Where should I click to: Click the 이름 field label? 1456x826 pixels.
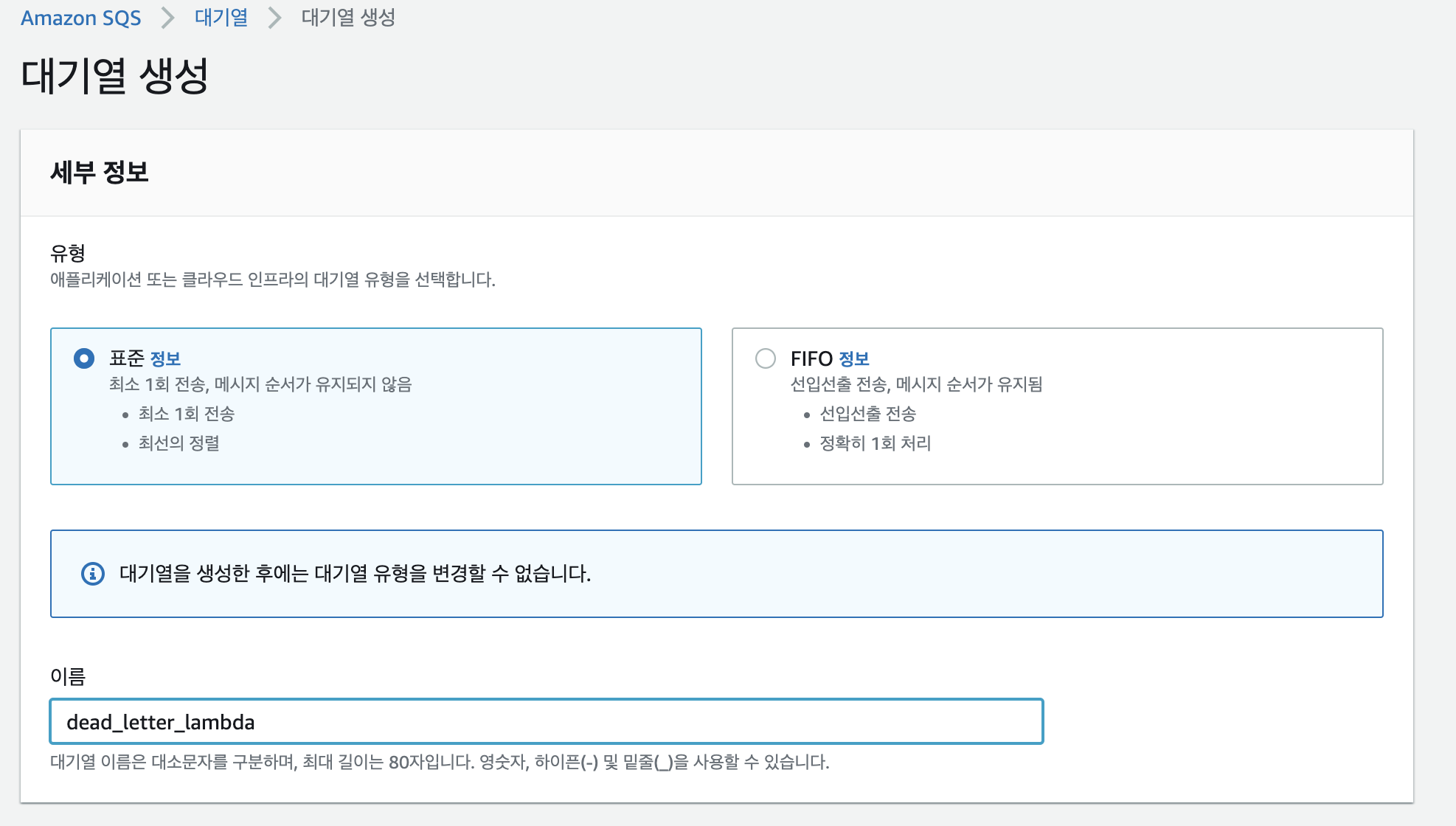point(68,676)
